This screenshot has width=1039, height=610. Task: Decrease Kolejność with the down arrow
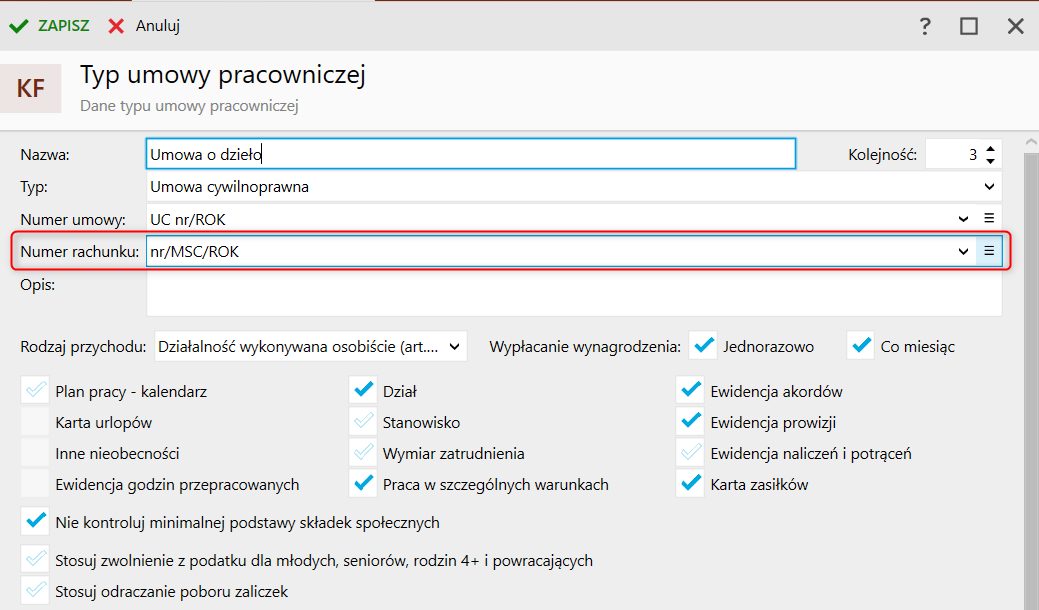pos(990,160)
